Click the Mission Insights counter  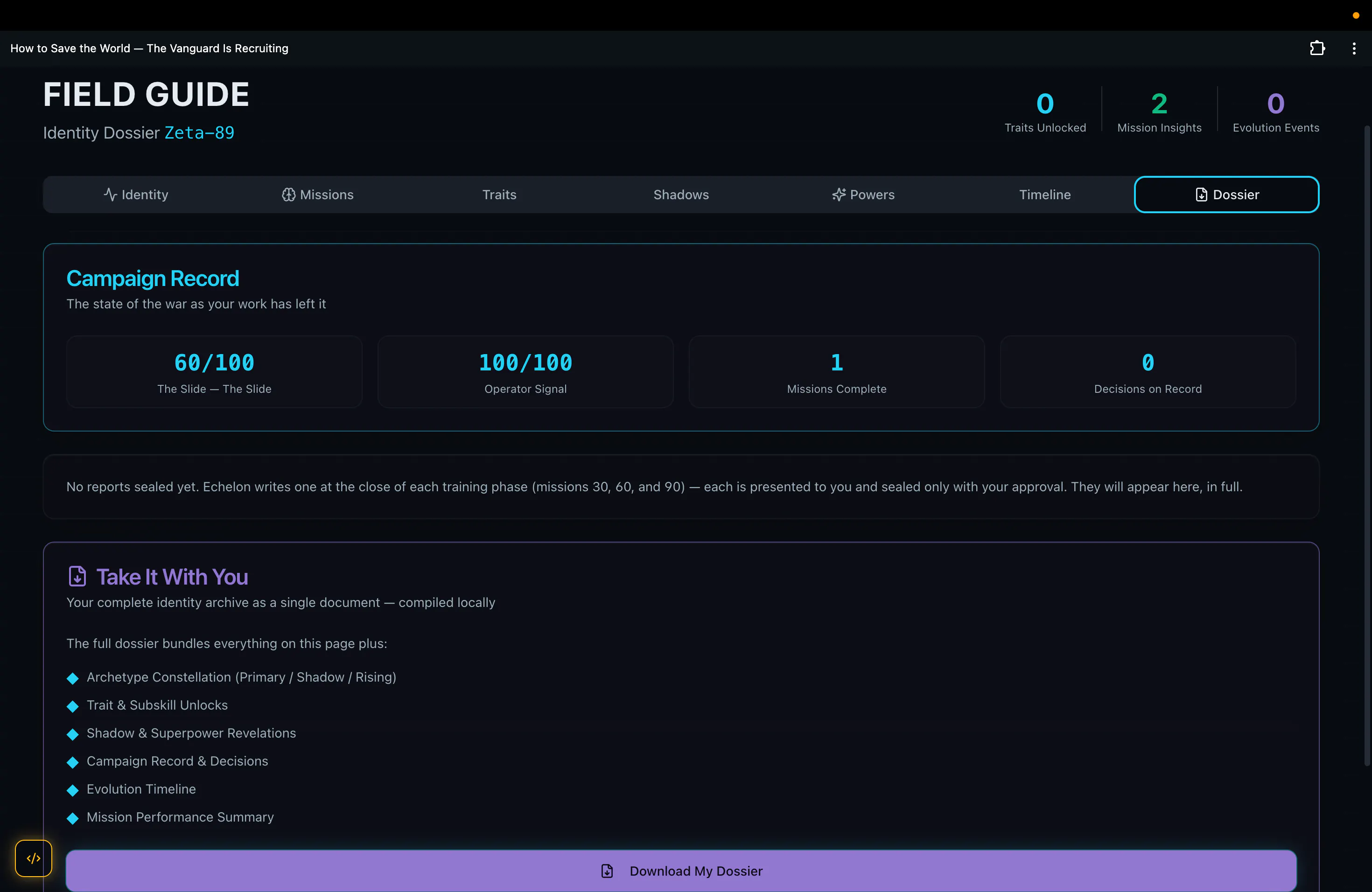(x=1159, y=112)
